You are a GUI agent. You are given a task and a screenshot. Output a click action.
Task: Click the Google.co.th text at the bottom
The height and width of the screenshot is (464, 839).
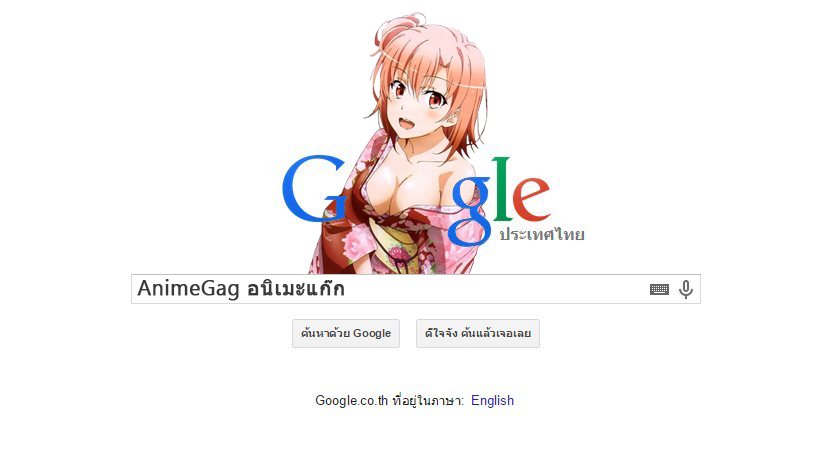351,400
